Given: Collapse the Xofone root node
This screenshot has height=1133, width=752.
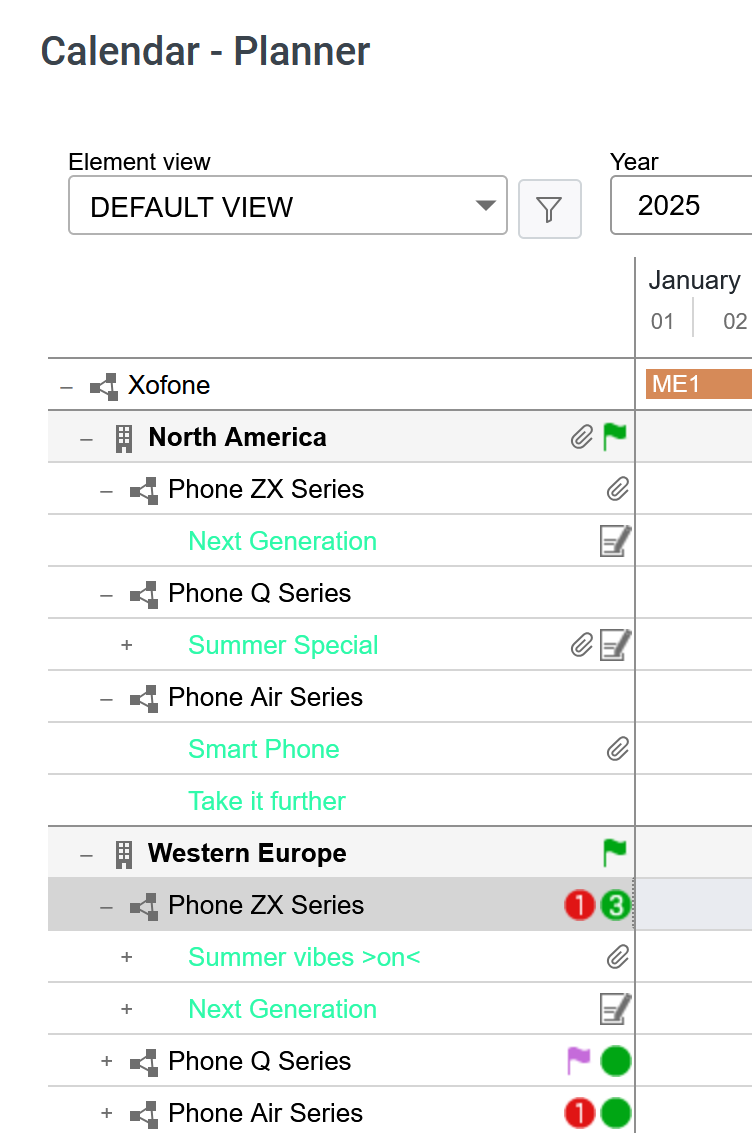Looking at the screenshot, I should coord(66,387).
